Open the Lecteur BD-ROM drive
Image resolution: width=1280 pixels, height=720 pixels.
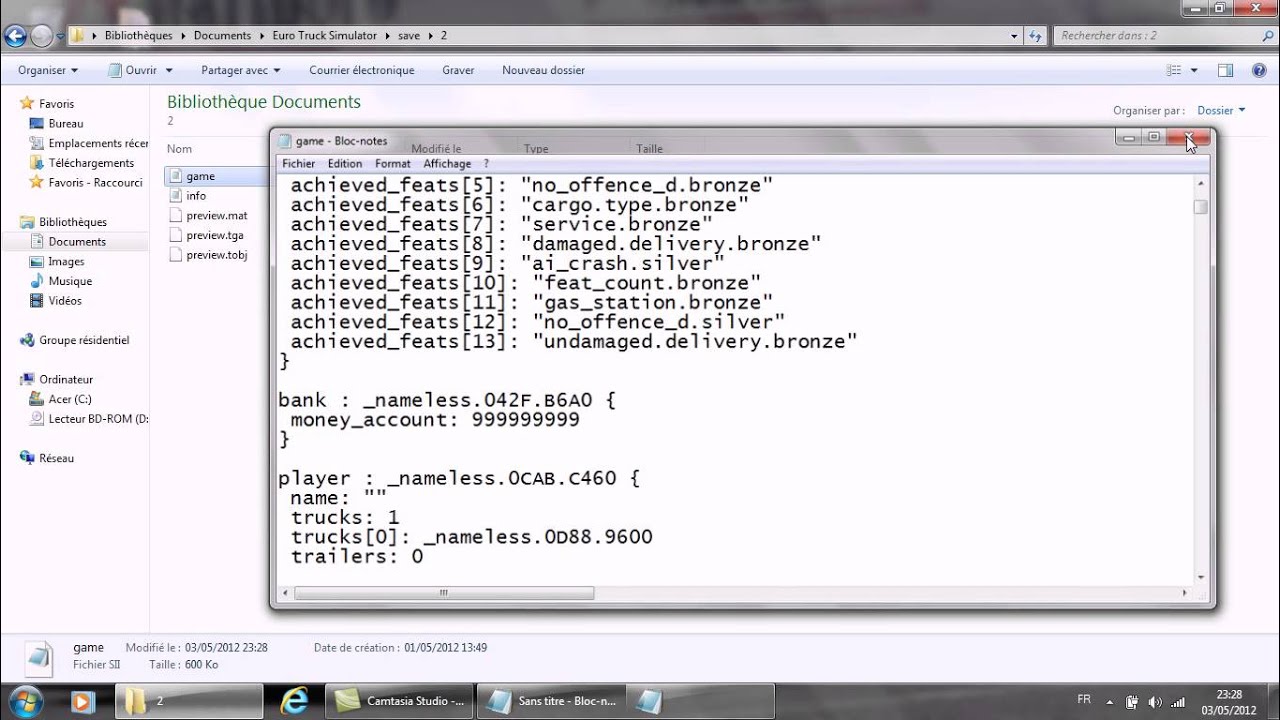click(98, 419)
